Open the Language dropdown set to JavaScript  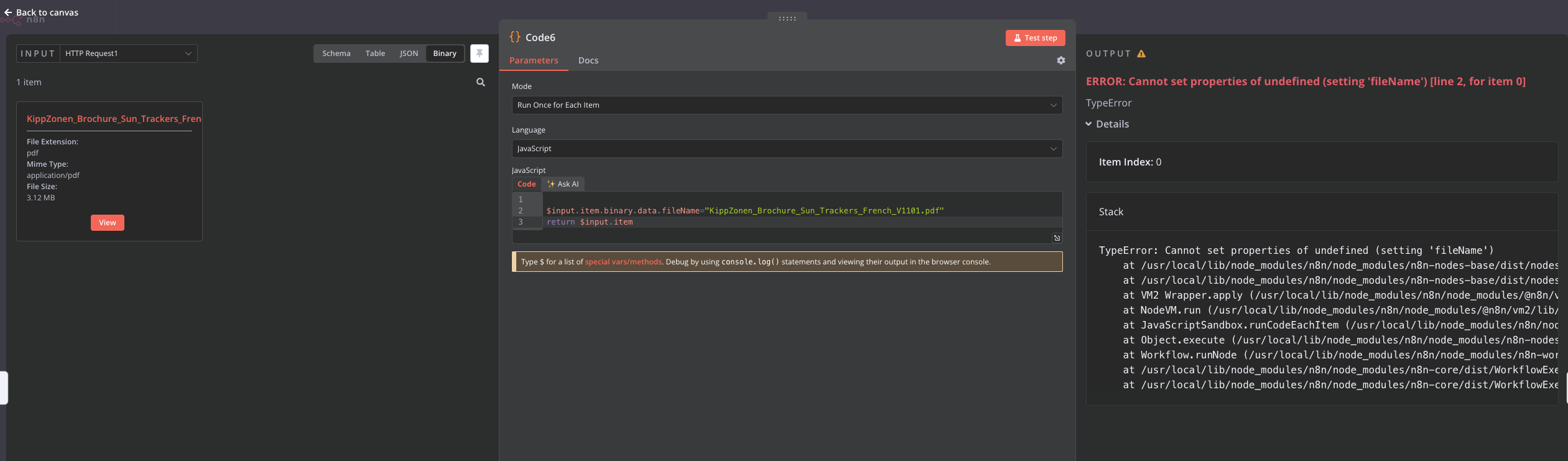coord(786,149)
